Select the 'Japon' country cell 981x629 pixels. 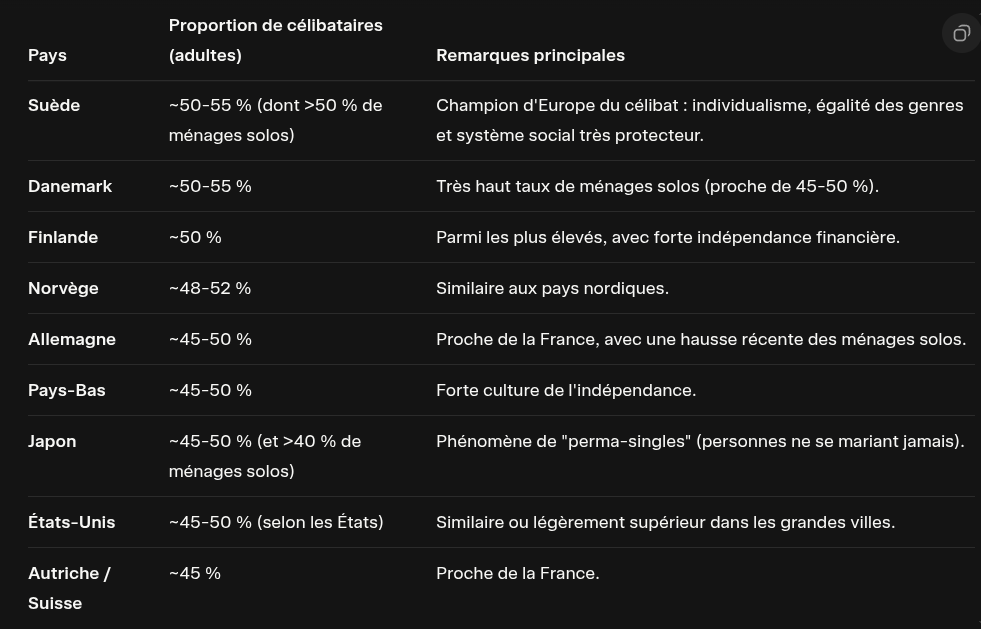(x=52, y=441)
